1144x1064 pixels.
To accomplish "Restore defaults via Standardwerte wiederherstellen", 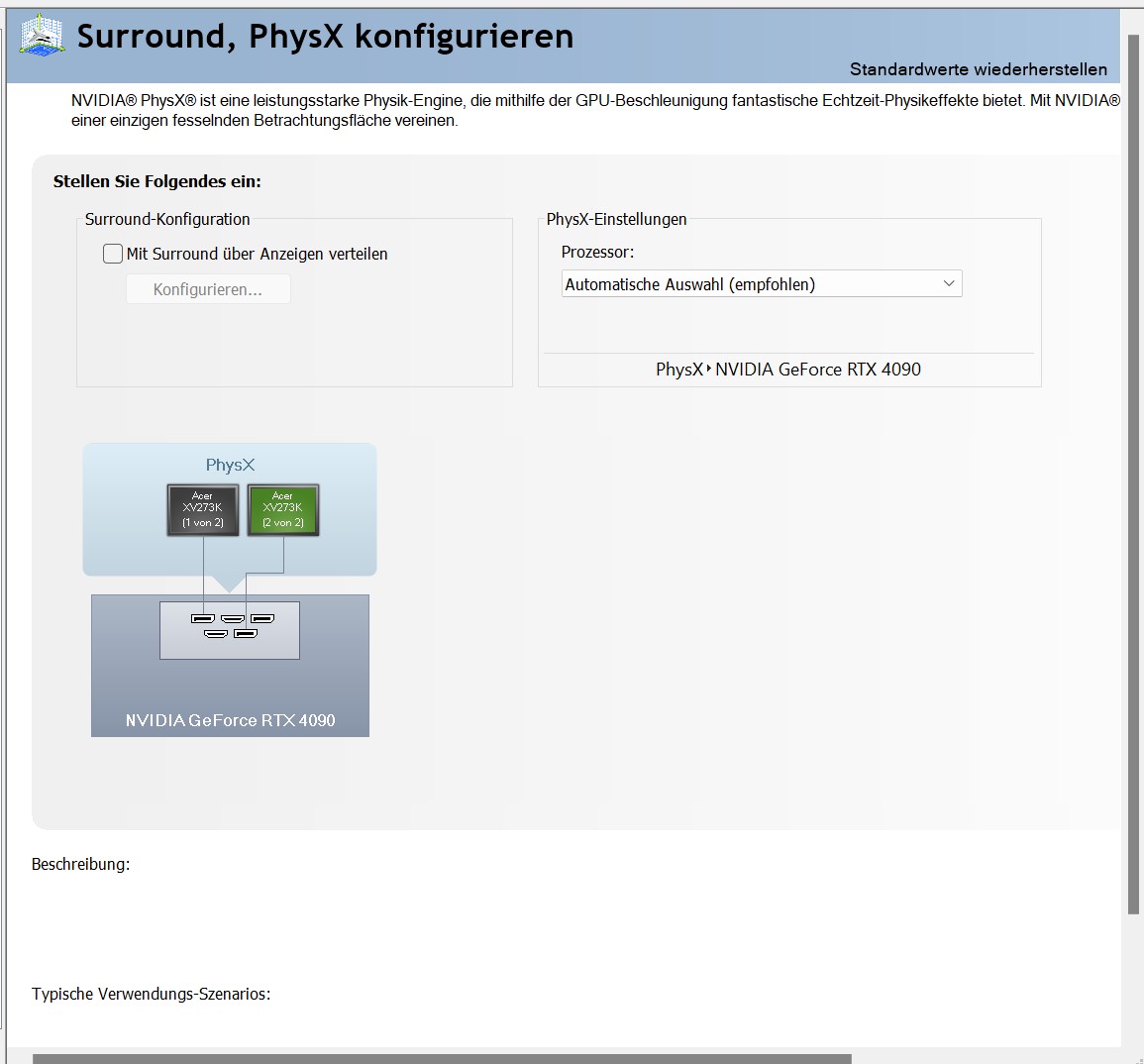I will [978, 69].
